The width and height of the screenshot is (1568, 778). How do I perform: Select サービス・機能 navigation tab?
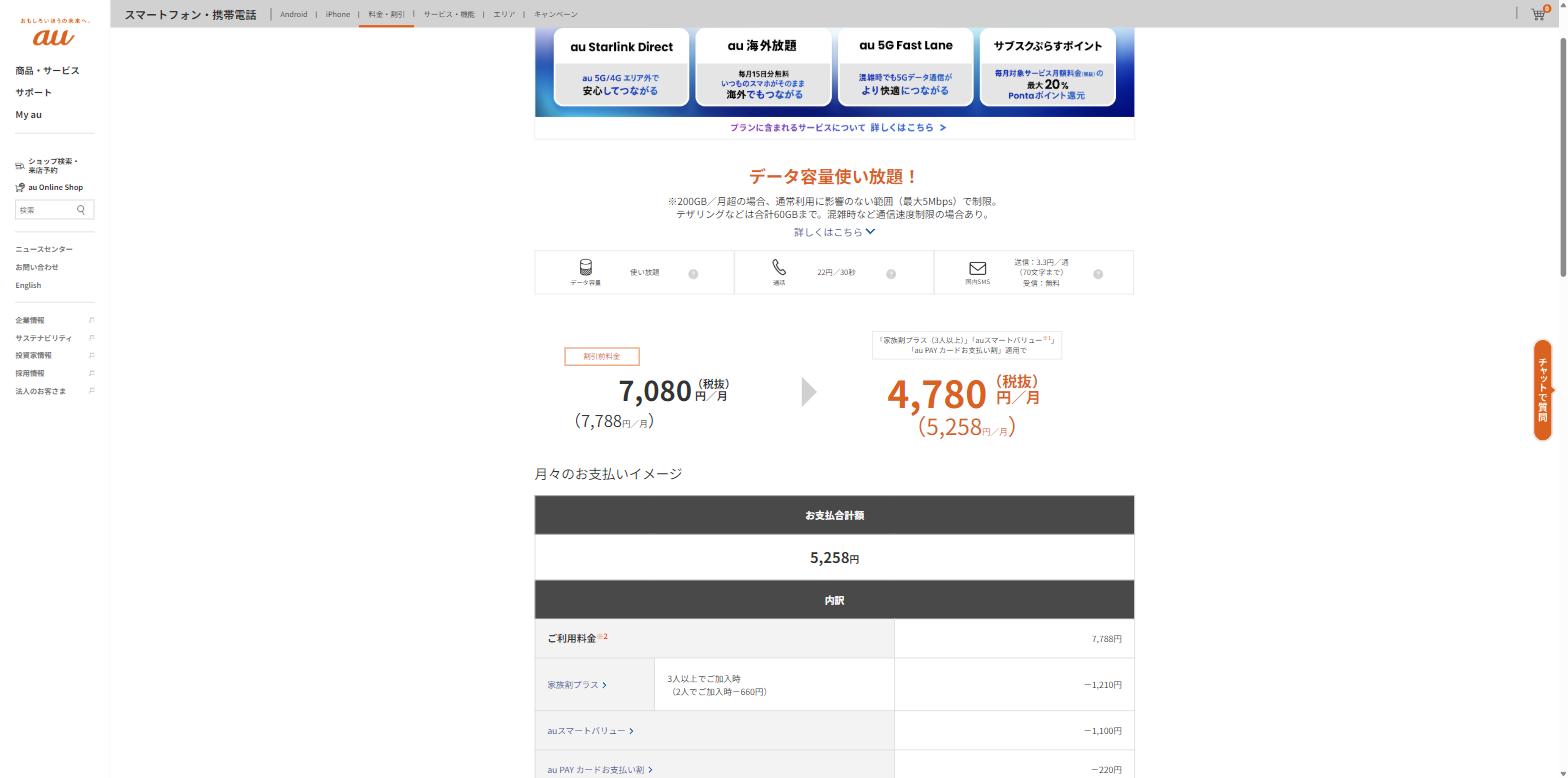point(449,14)
